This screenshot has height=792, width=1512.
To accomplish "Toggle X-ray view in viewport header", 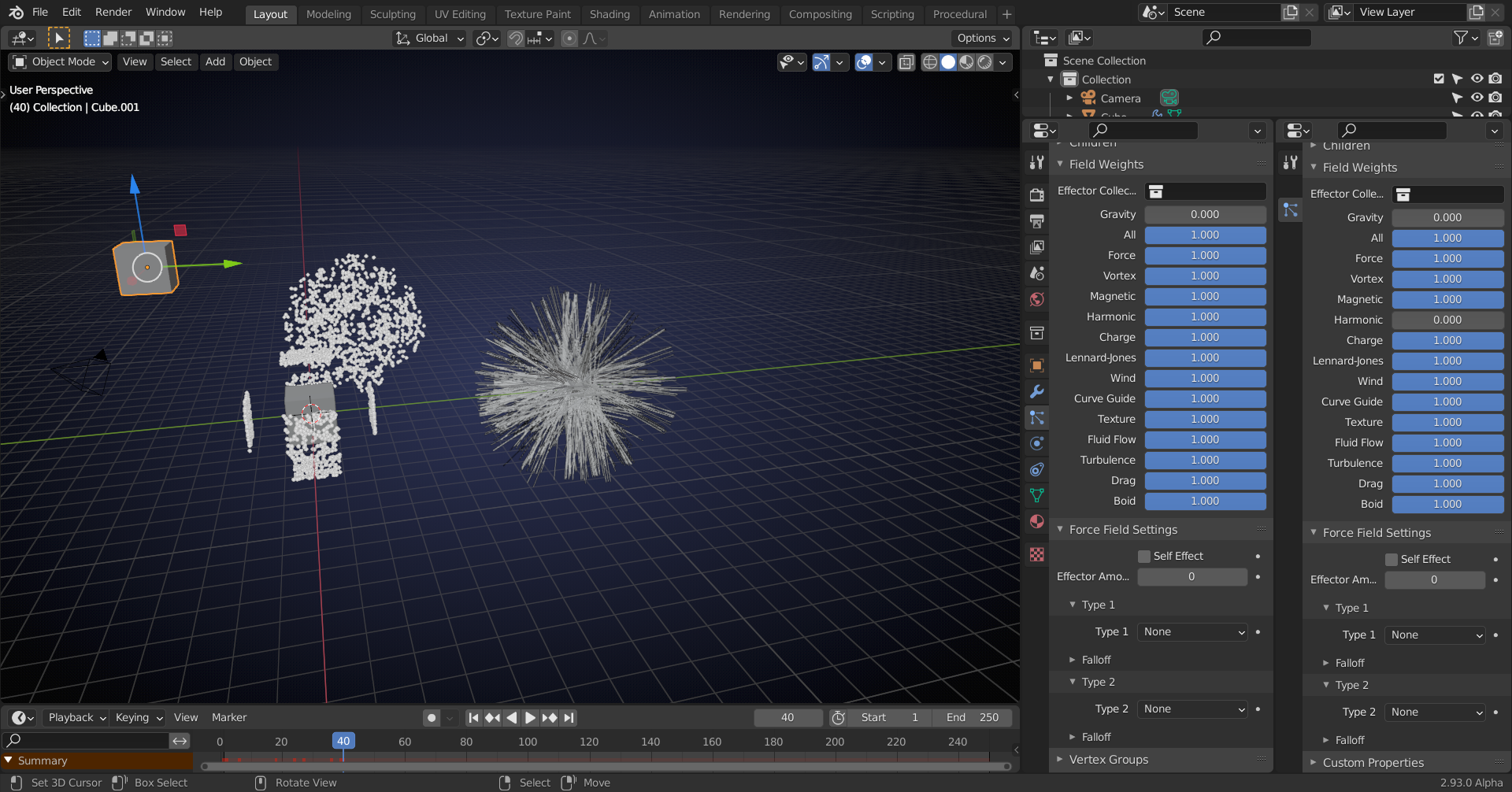I will (x=906, y=62).
